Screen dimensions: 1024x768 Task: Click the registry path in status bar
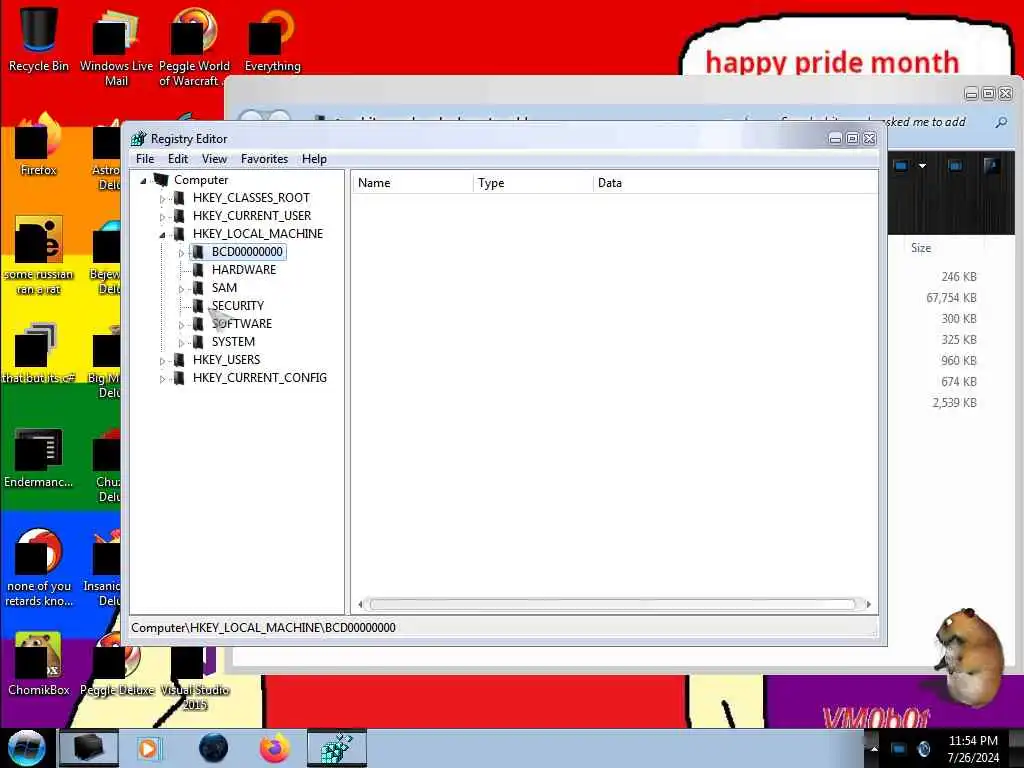coord(263,628)
